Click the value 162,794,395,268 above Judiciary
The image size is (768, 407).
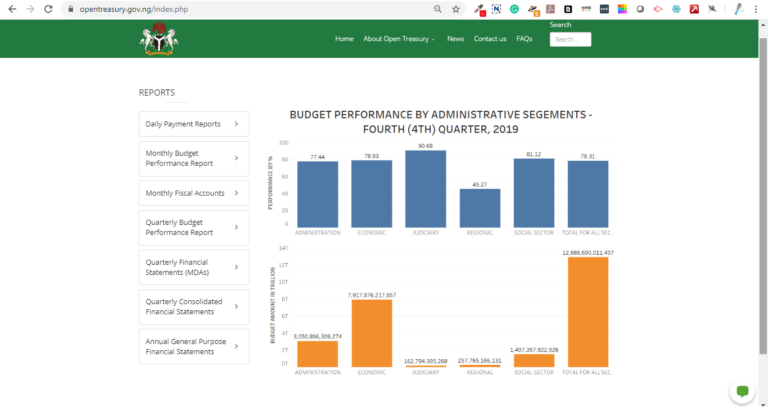426,361
